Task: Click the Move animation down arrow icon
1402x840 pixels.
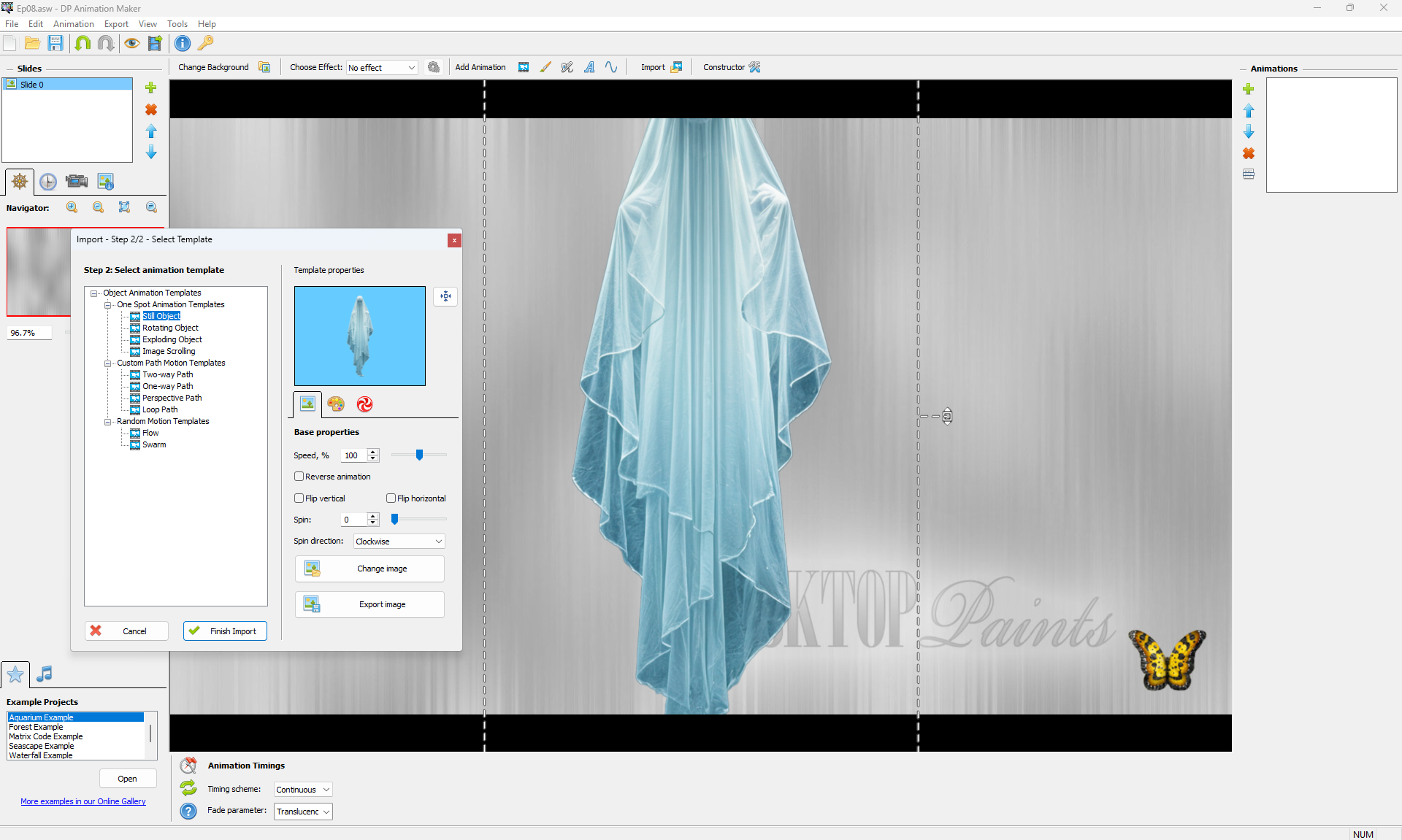Action: point(1249,132)
